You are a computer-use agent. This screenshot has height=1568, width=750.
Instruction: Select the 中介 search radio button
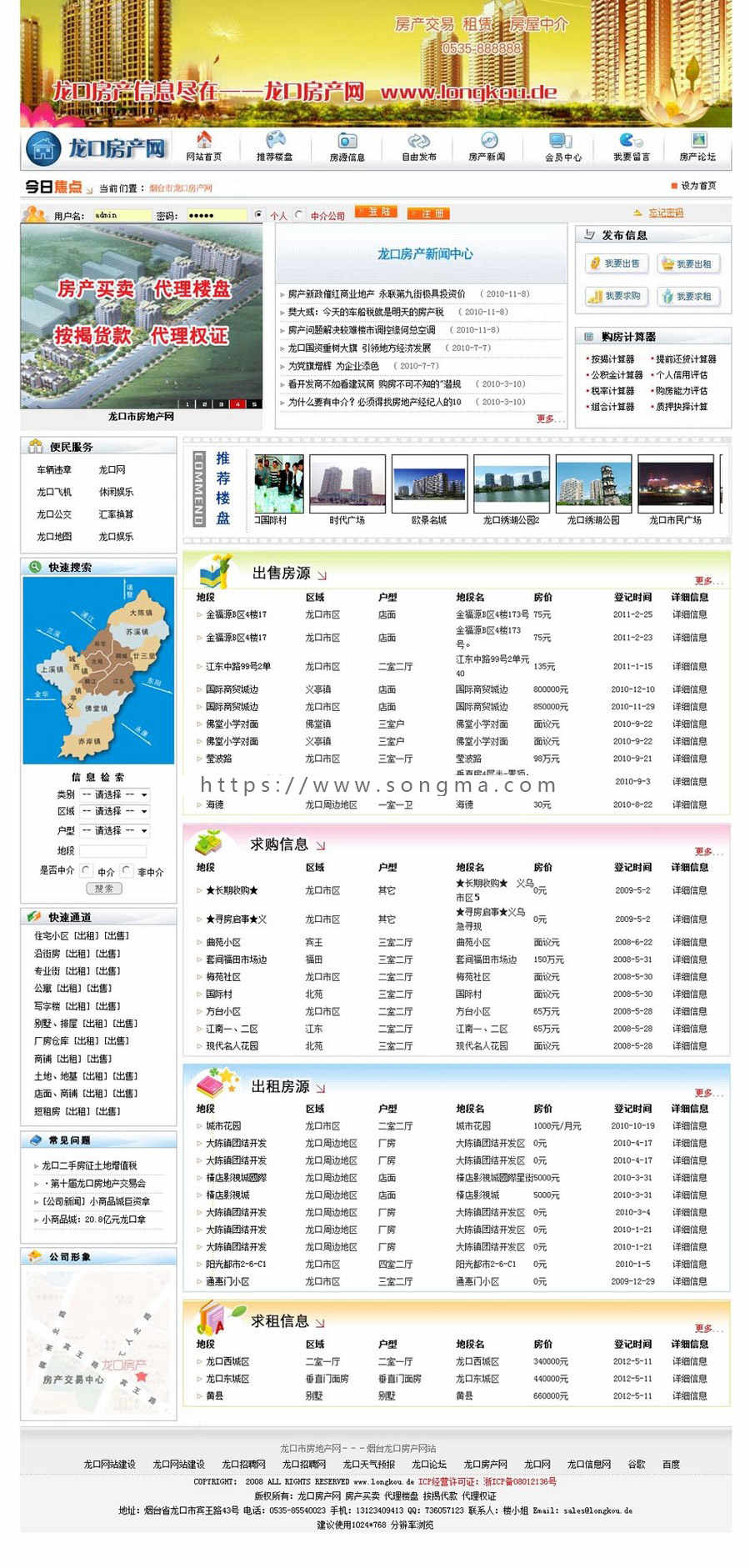point(86,870)
